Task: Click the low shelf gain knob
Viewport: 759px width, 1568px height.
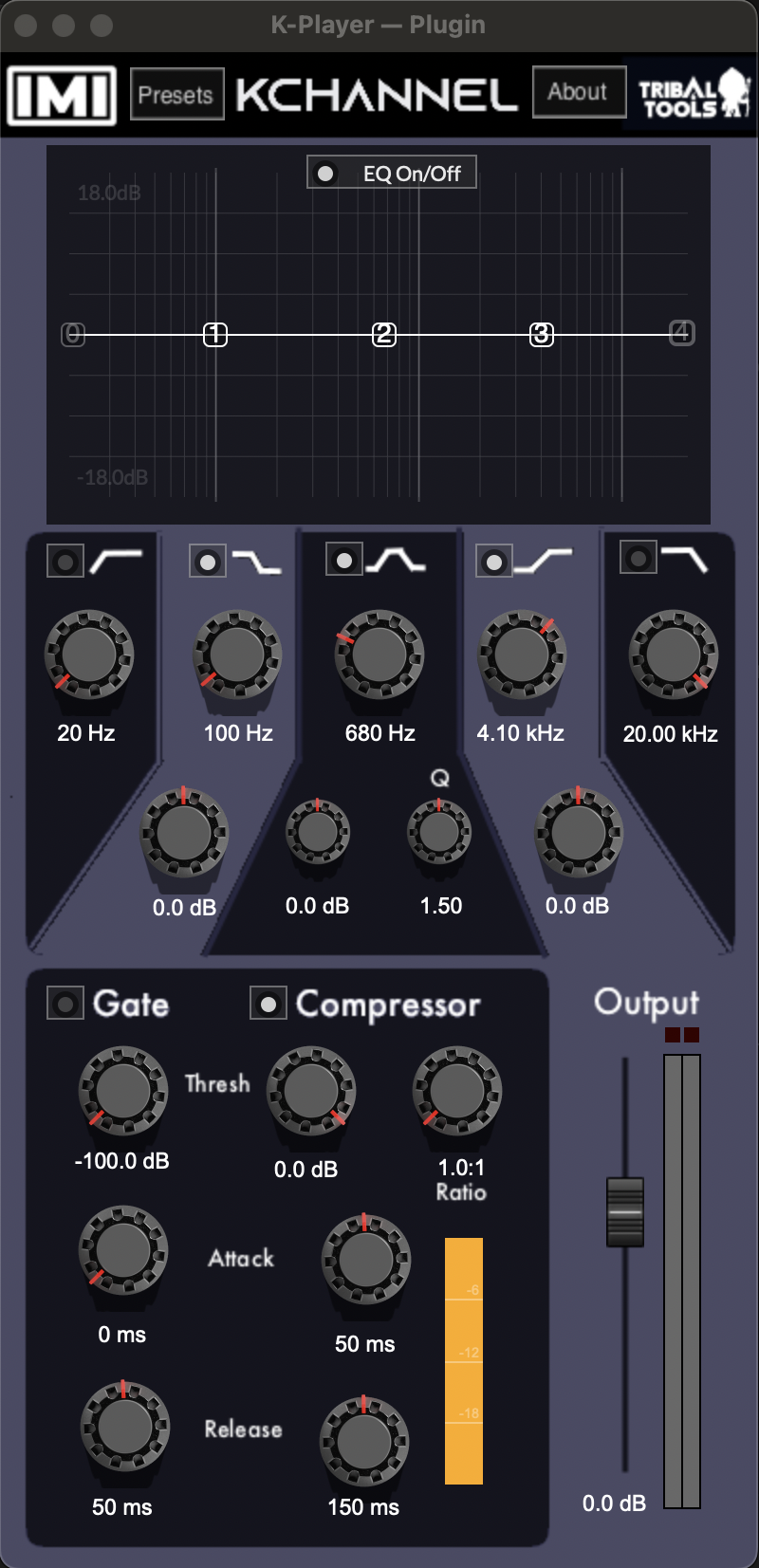Action: (184, 833)
